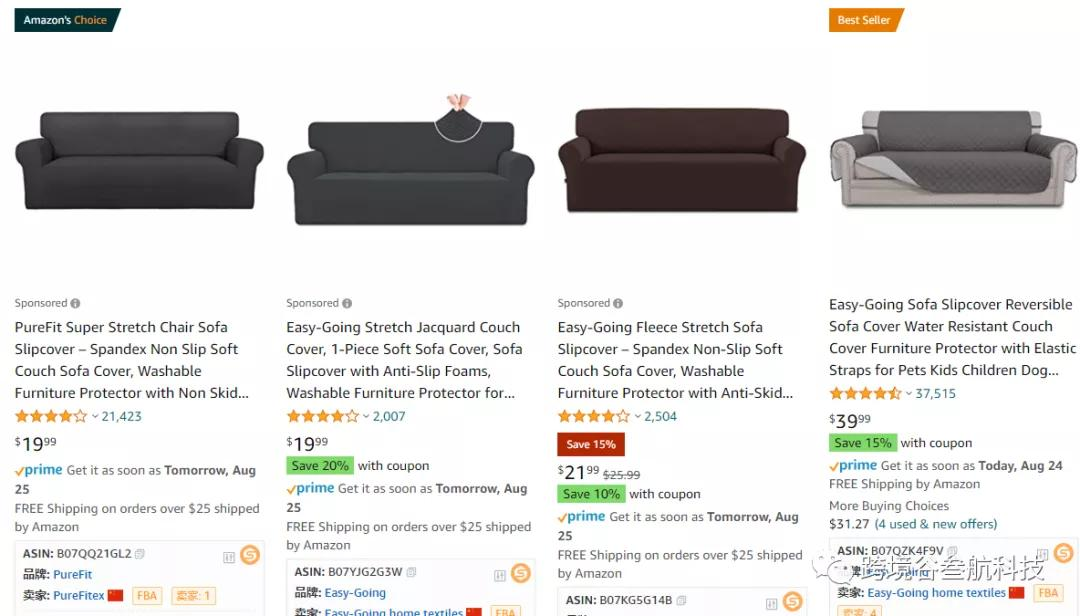Click the Sponsored info icon on PureFit listing
1080x616 pixels.
tap(75, 303)
